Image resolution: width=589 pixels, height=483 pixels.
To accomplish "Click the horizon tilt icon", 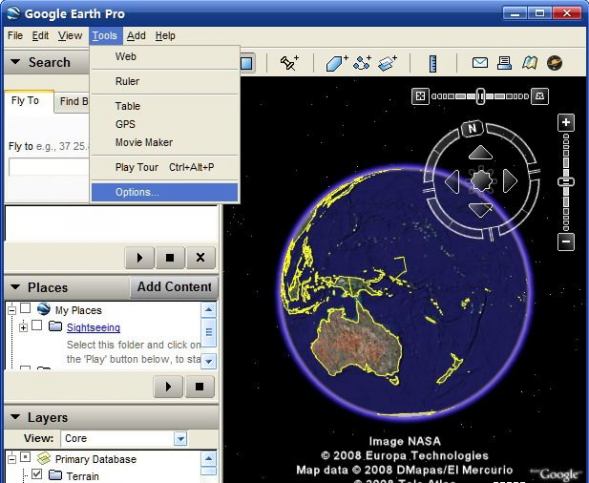I will pos(540,97).
